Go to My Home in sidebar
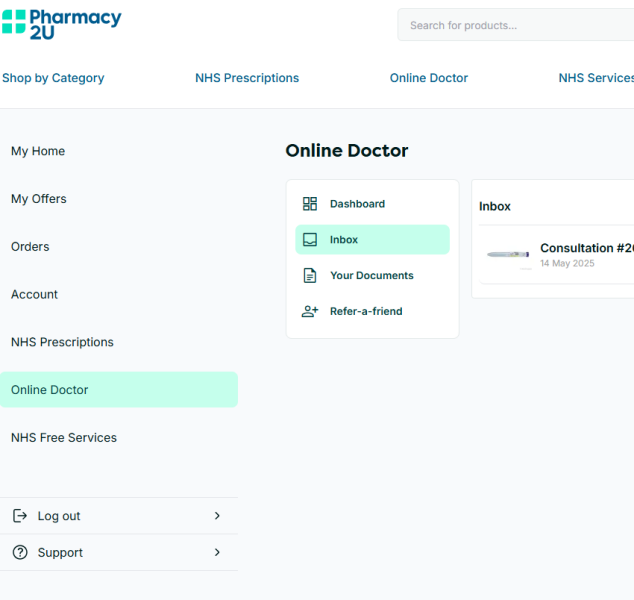This screenshot has height=600, width=634. tap(38, 151)
